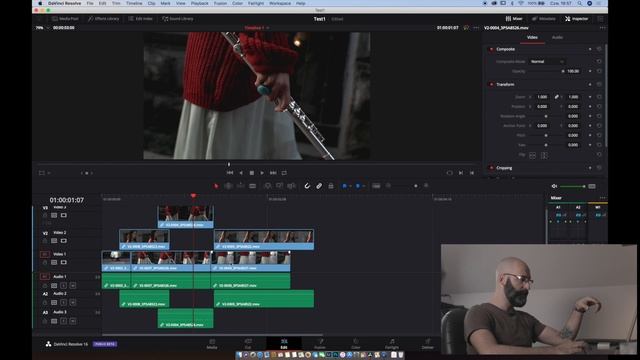The width and height of the screenshot is (640, 360).
Task: Switch Inspector to the Audio tab
Action: (558, 38)
